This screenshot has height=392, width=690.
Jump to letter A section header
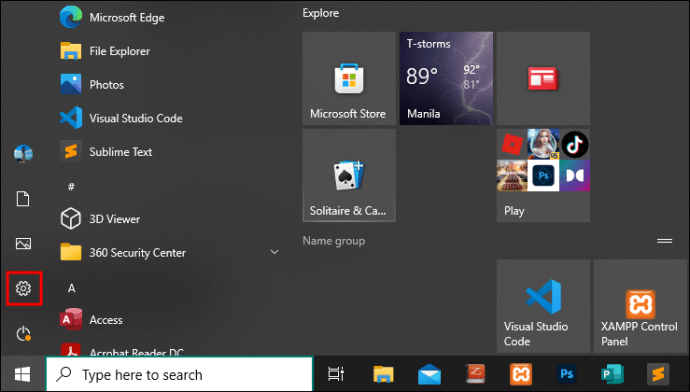pos(71,288)
